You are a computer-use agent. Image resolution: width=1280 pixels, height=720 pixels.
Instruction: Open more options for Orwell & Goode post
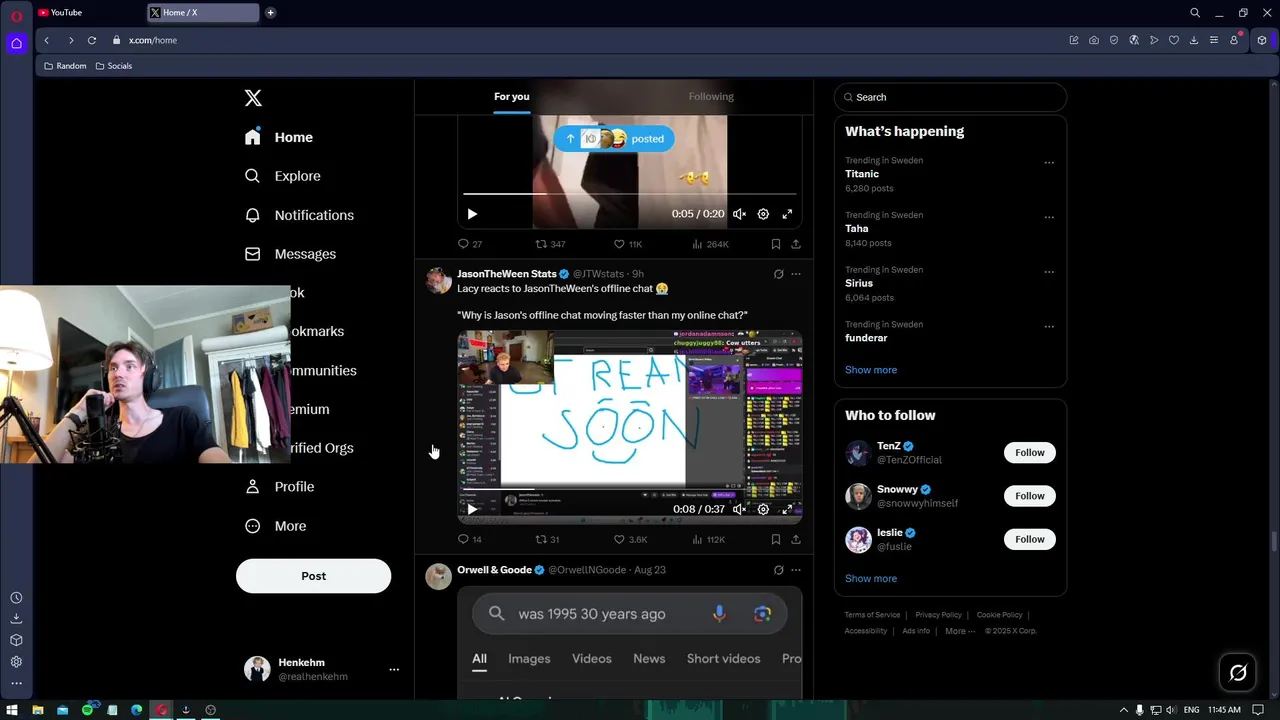(796, 570)
